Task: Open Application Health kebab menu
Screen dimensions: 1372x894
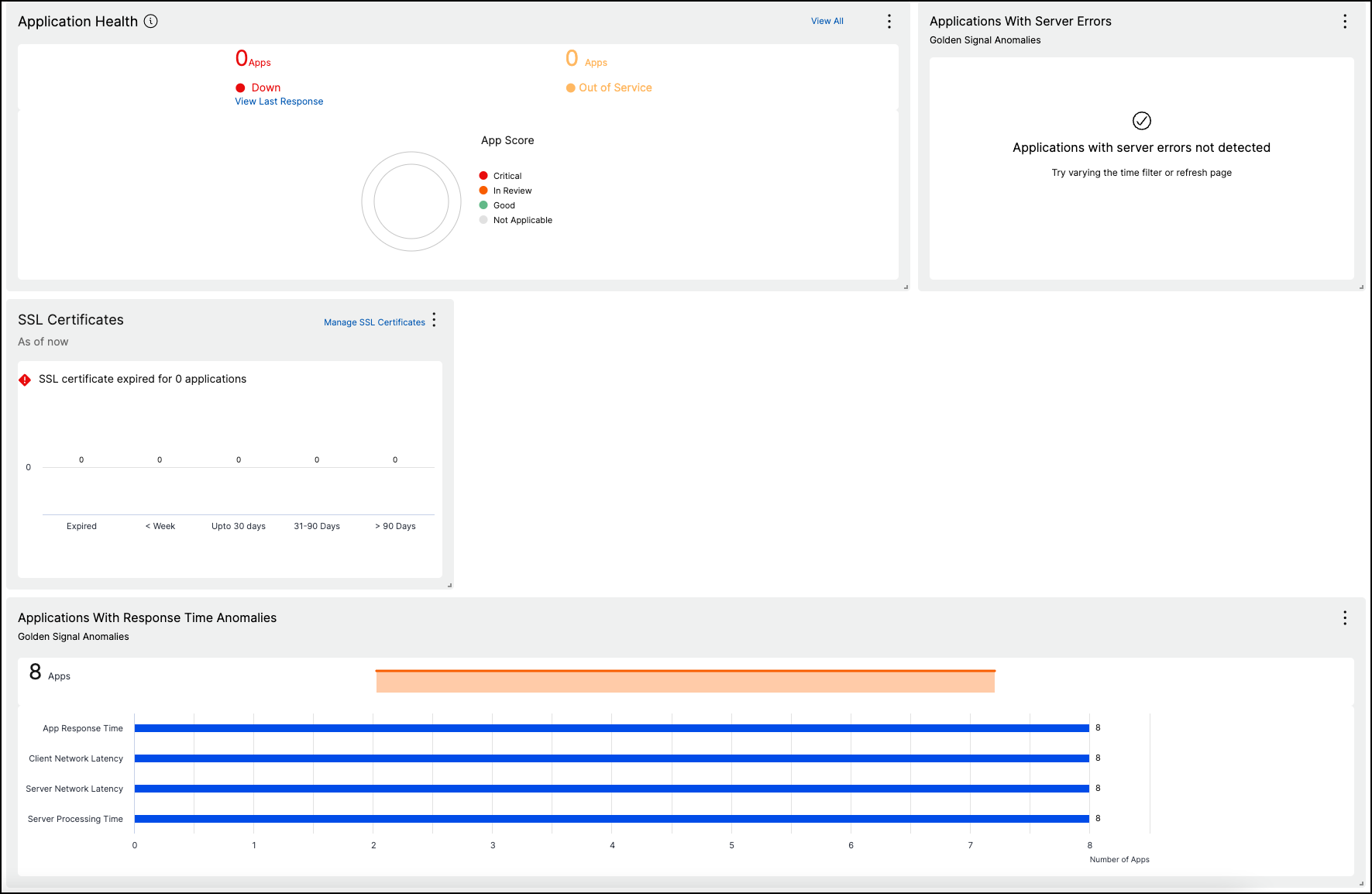Action: [x=889, y=22]
